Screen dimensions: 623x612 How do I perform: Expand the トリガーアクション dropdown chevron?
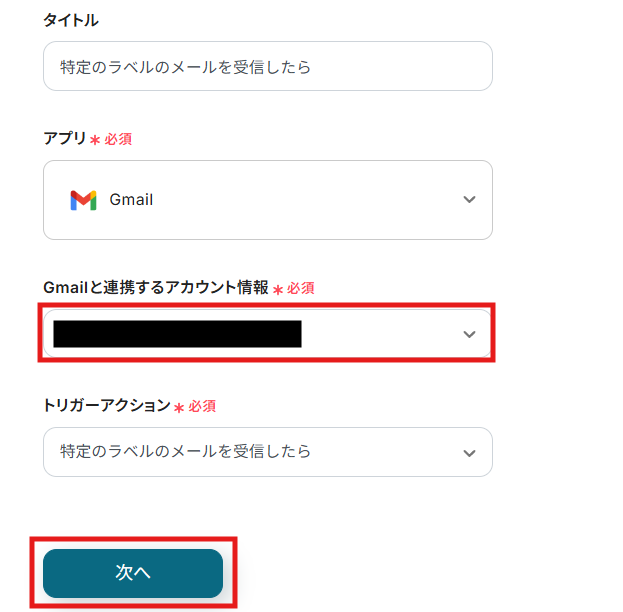(469, 453)
